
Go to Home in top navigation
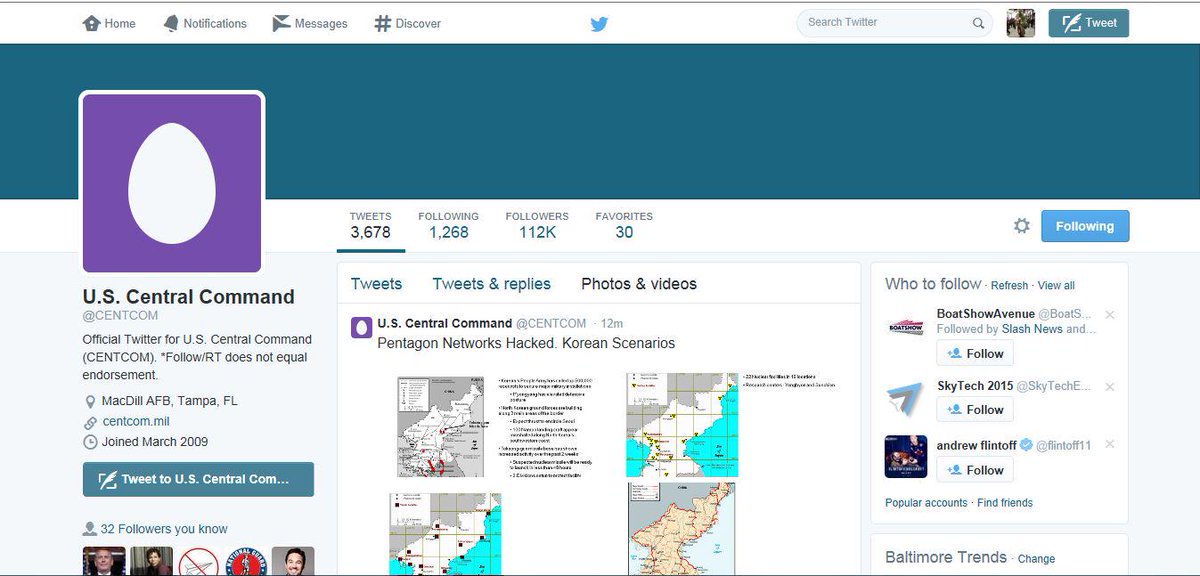tap(109, 23)
